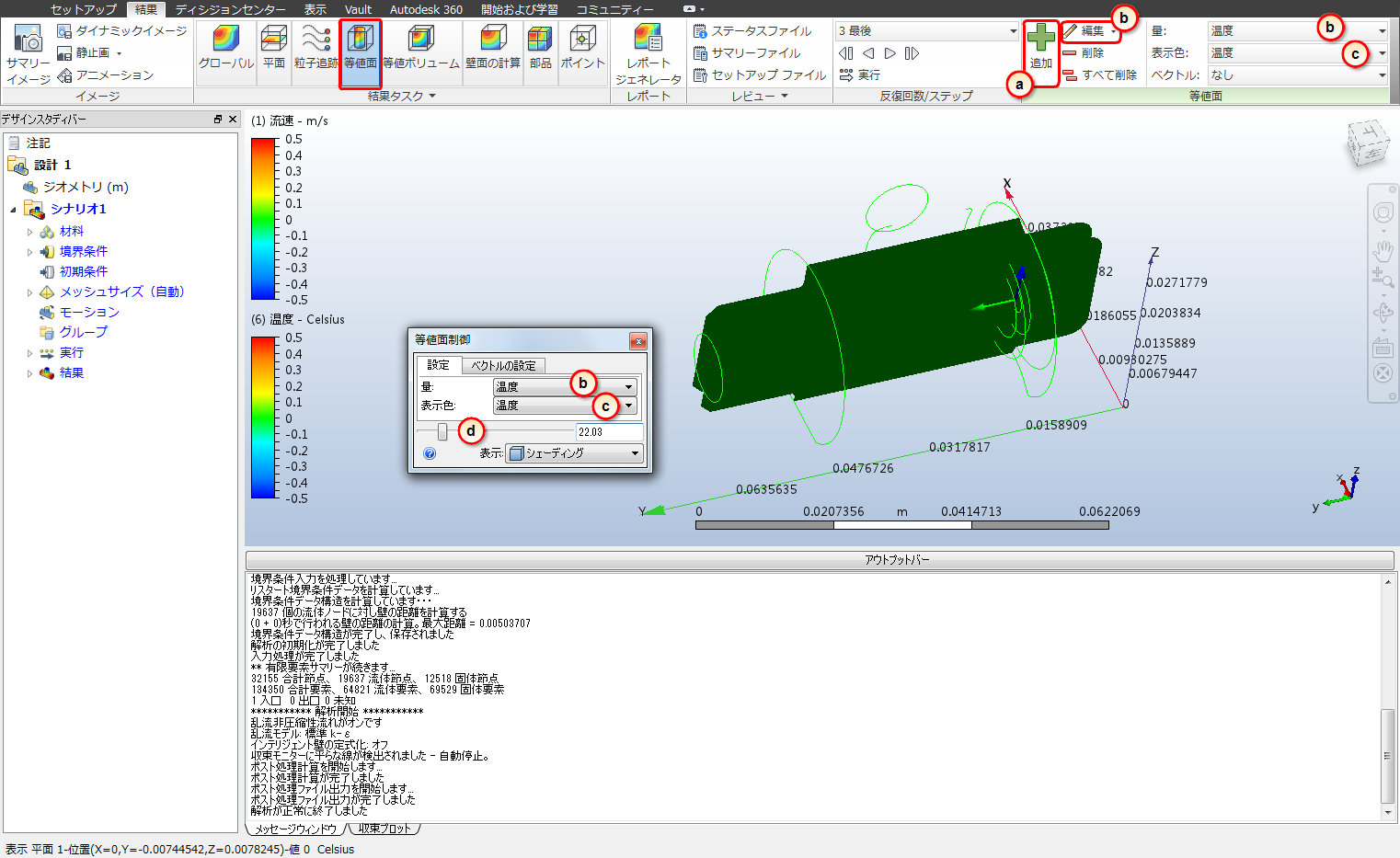This screenshot has width=1400, height=858.
Task: Open the ベクトル dropdown showing なし
Action: click(1297, 75)
